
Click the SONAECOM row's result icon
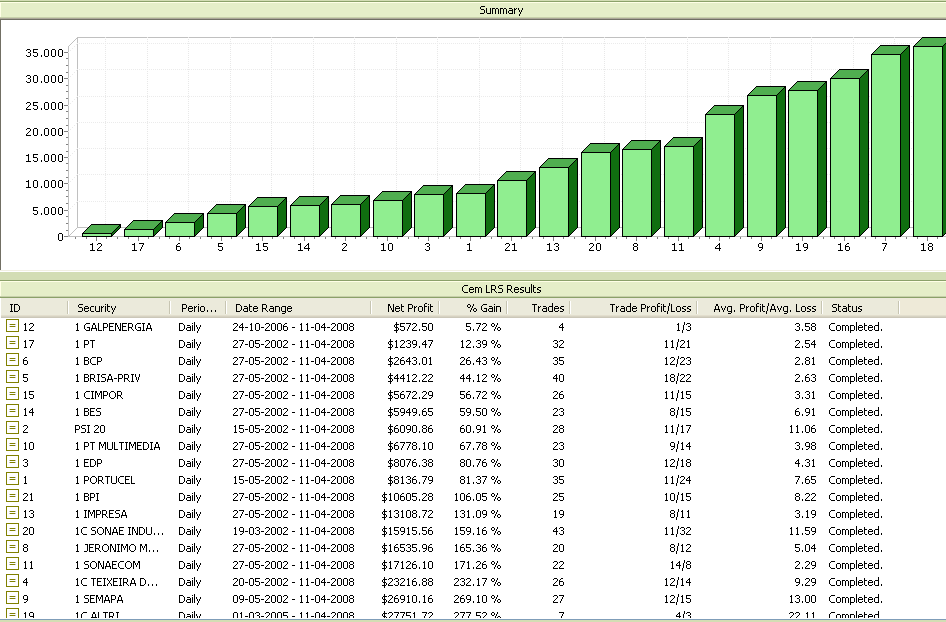point(12,564)
